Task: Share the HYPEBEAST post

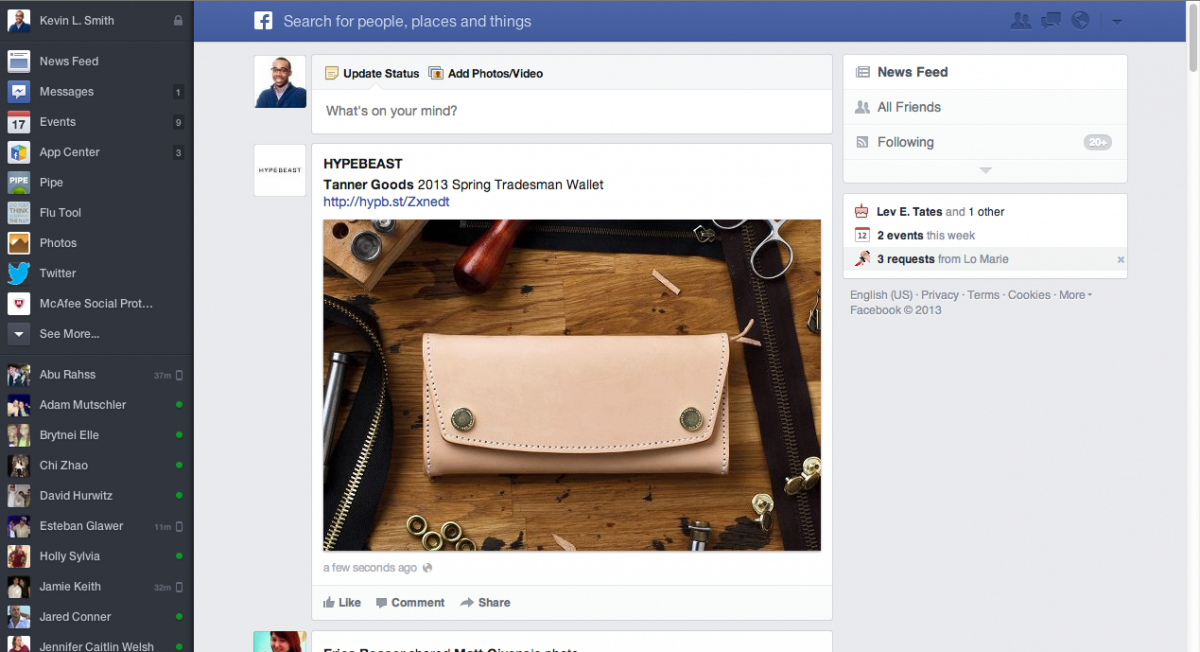Action: pos(485,602)
